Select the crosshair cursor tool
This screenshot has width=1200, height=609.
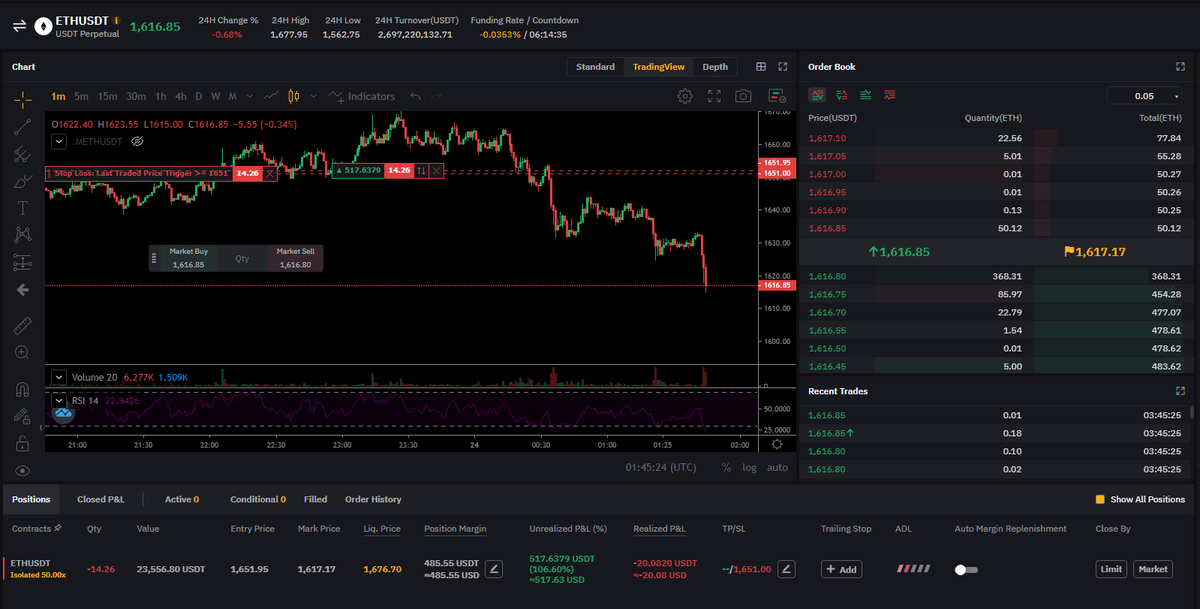coord(22,99)
